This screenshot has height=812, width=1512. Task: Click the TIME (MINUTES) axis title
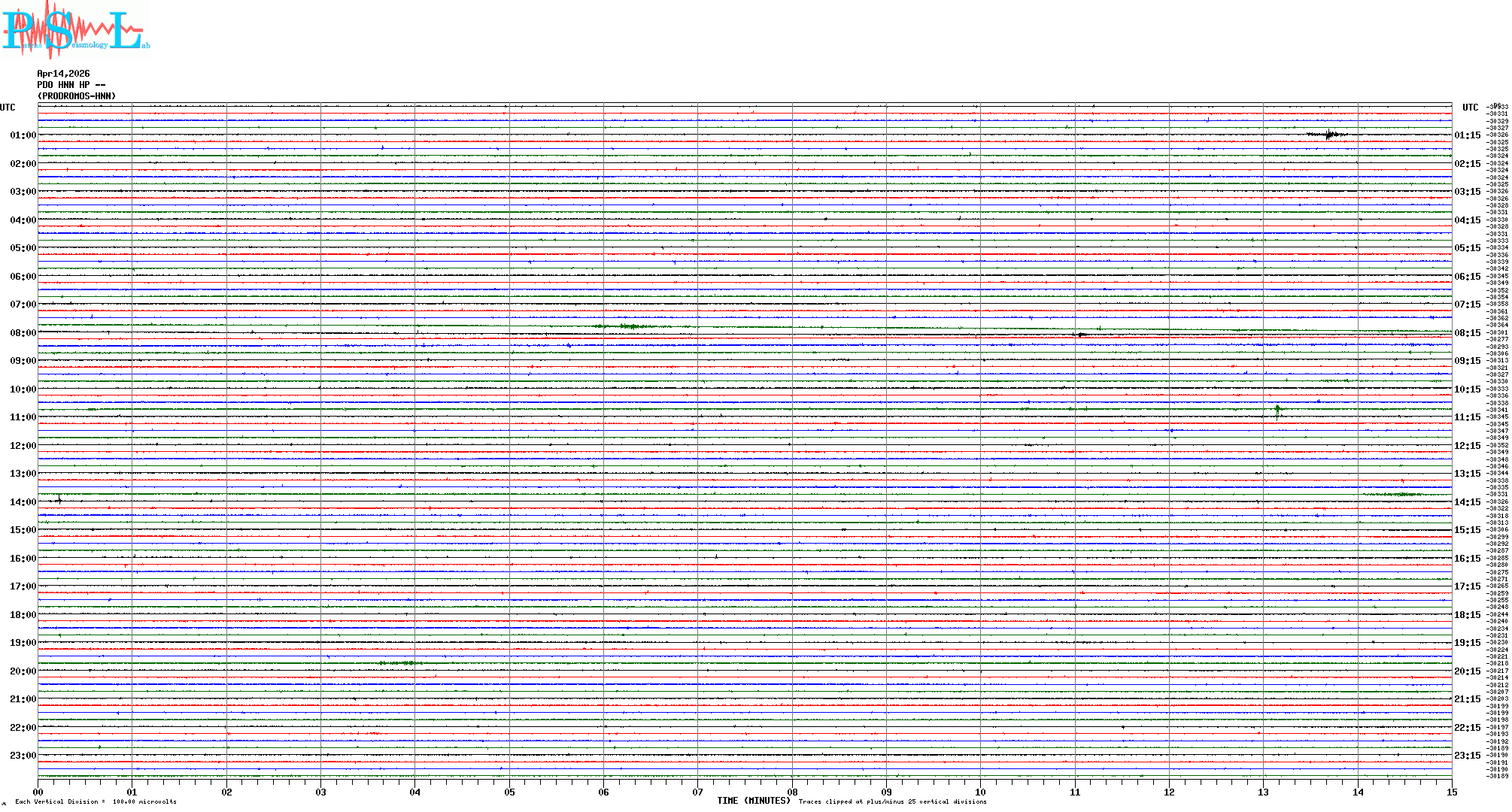point(754,801)
